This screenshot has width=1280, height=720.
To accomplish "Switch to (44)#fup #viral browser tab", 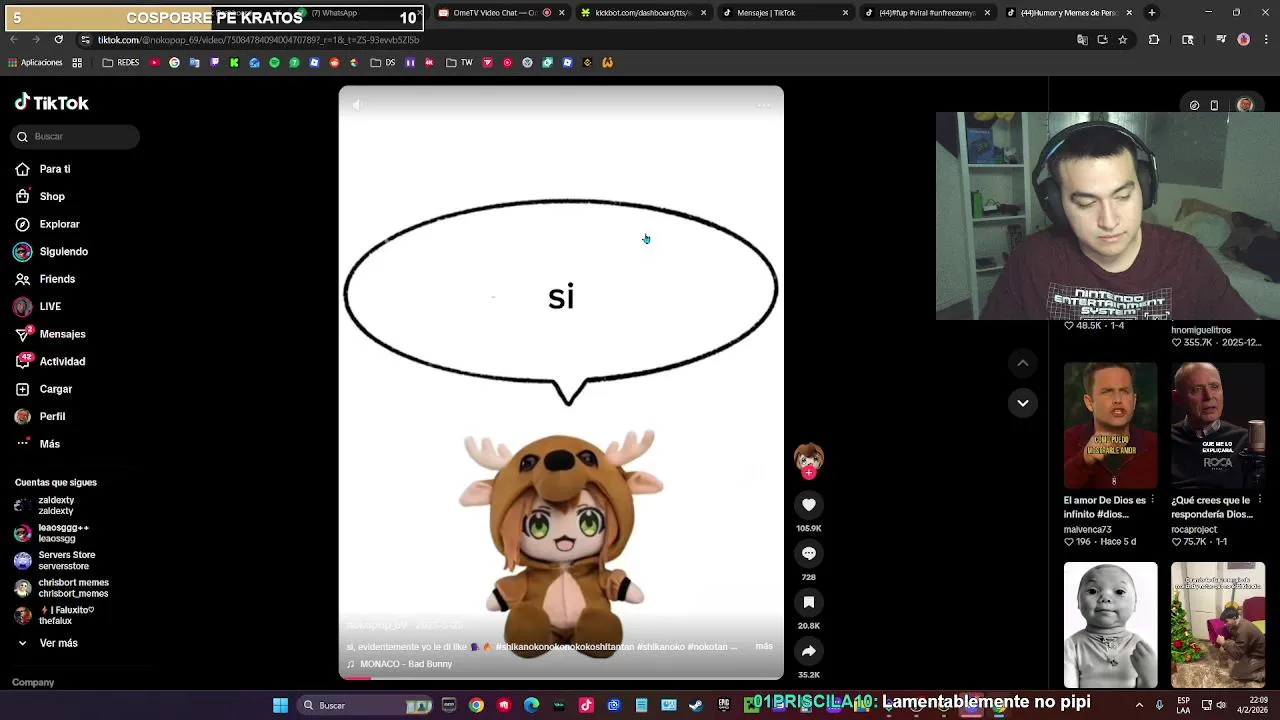I will click(926, 13).
